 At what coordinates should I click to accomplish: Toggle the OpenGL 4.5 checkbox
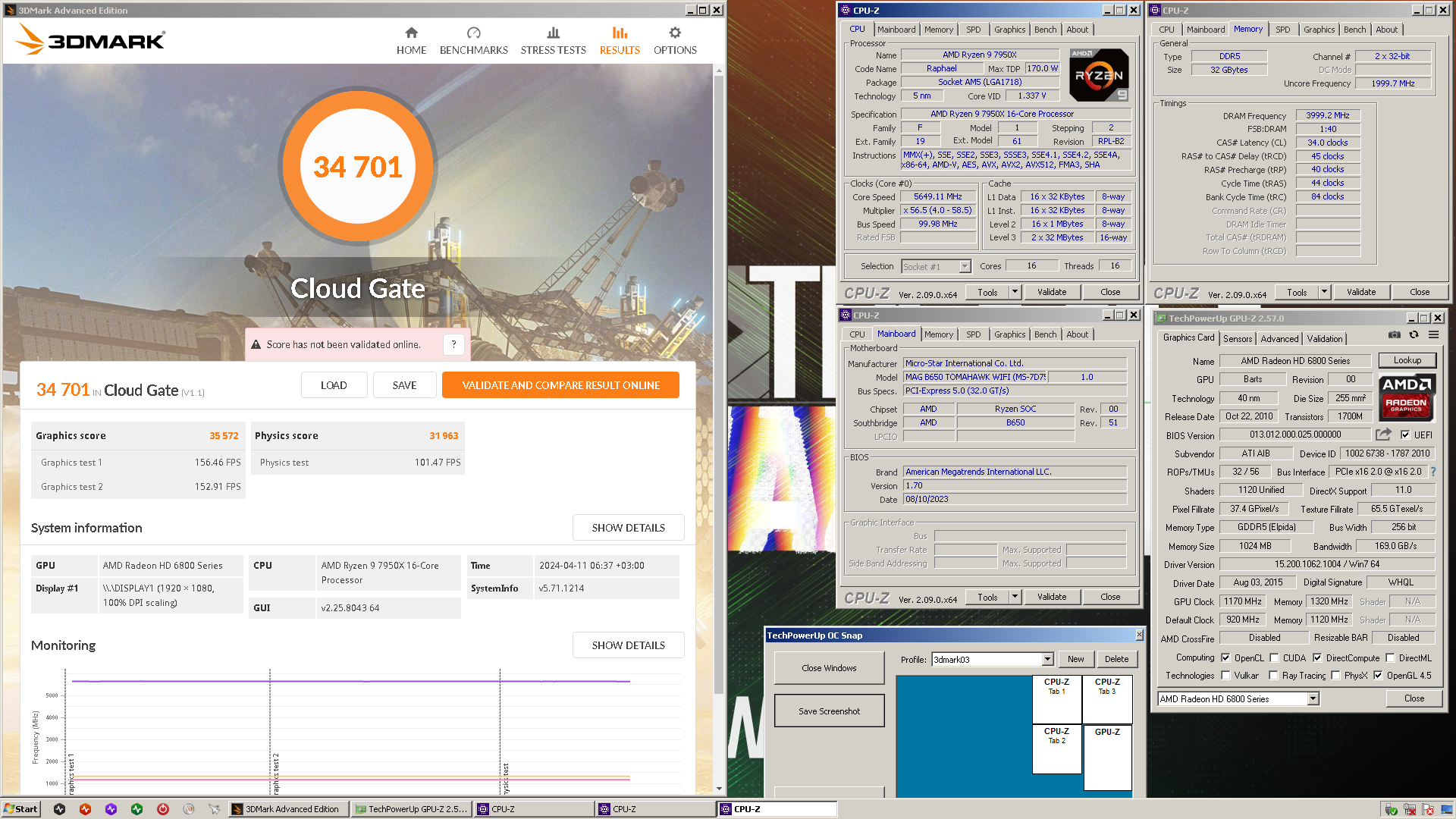(x=1378, y=675)
